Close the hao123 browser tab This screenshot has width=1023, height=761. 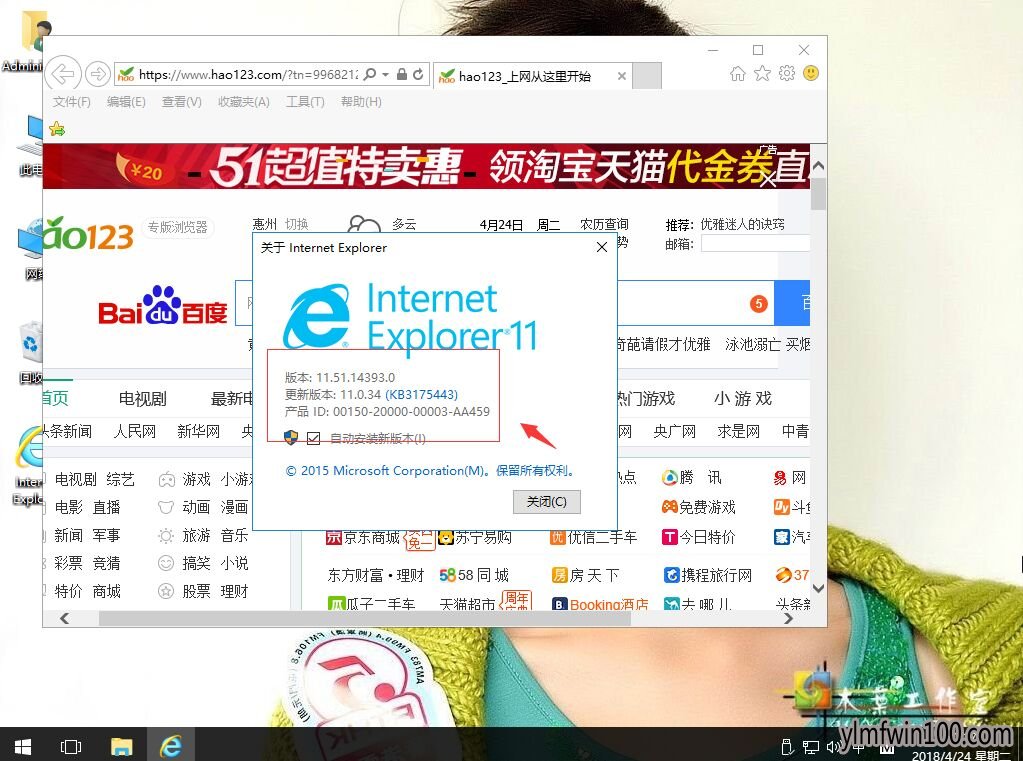point(622,76)
